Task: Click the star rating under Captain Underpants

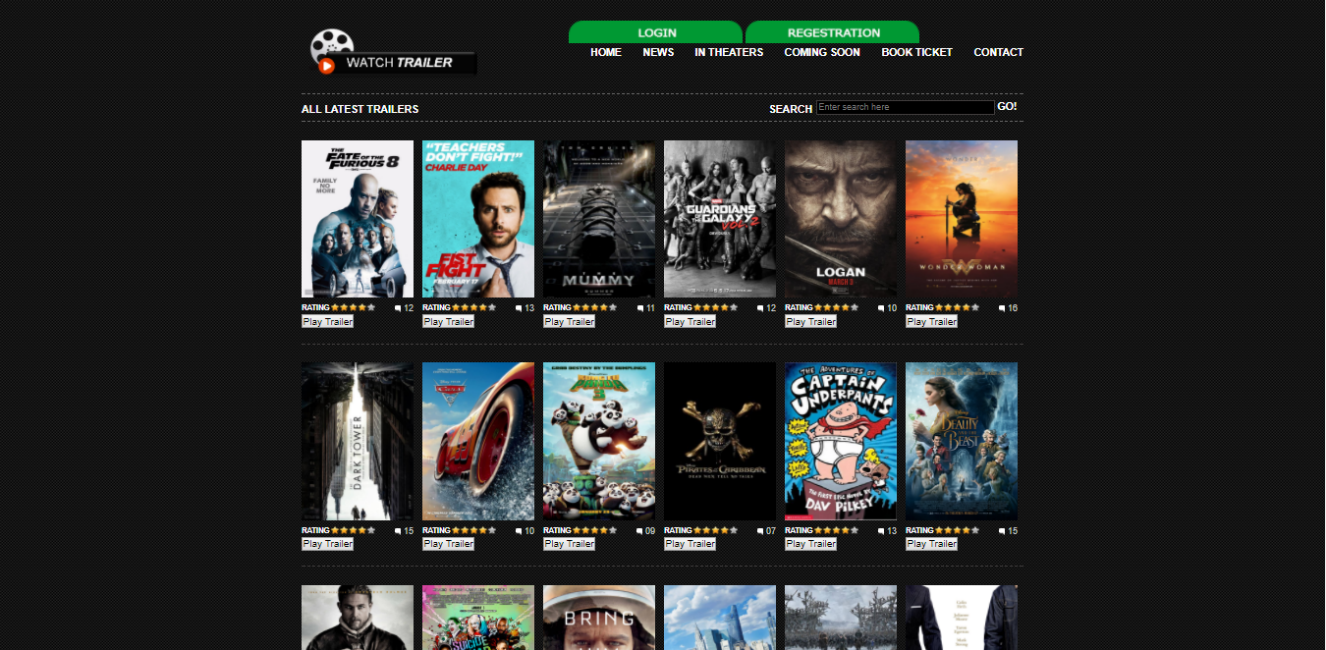Action: [836, 531]
